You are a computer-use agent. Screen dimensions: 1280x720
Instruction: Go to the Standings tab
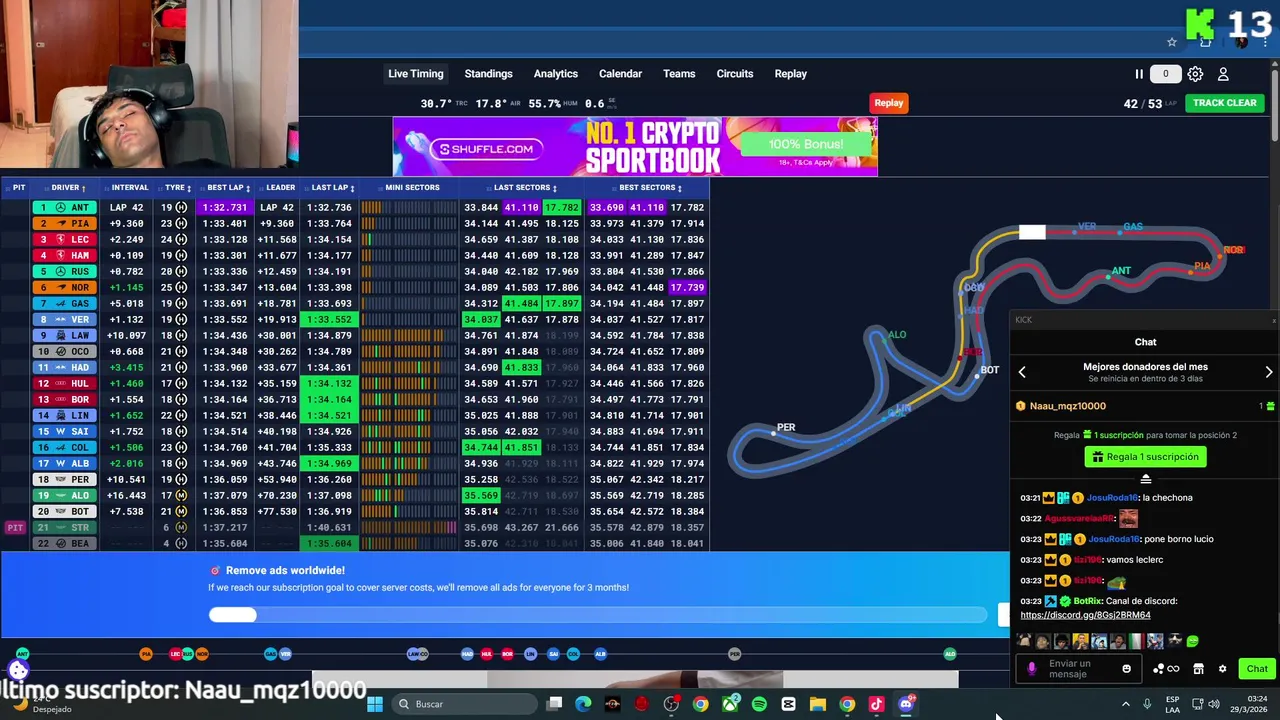(488, 74)
